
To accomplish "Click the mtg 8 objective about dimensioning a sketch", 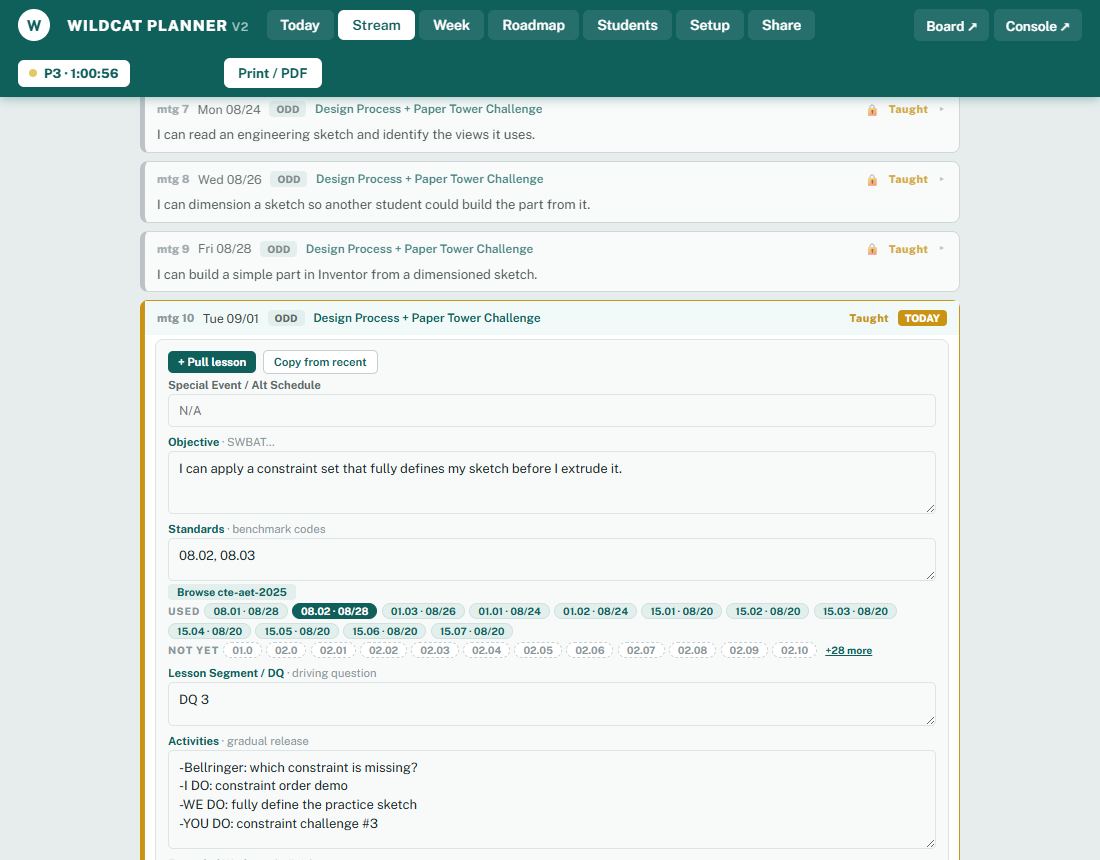I will [373, 205].
